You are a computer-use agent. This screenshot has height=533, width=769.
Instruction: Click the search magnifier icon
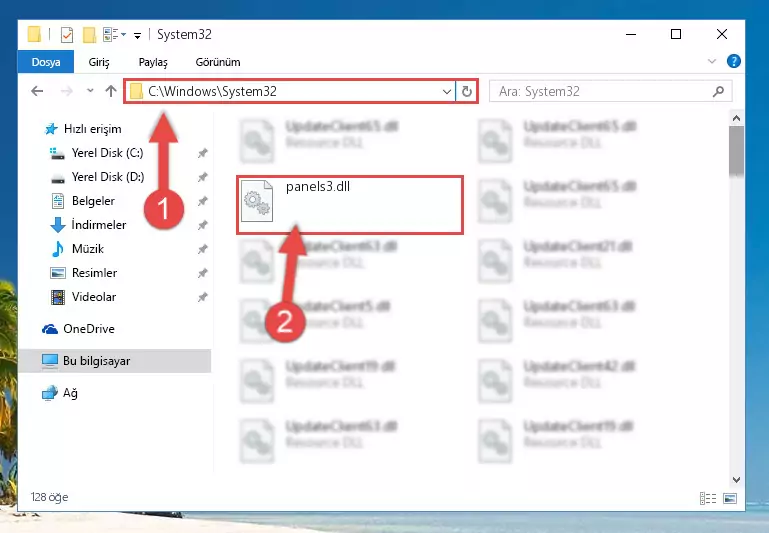718,92
